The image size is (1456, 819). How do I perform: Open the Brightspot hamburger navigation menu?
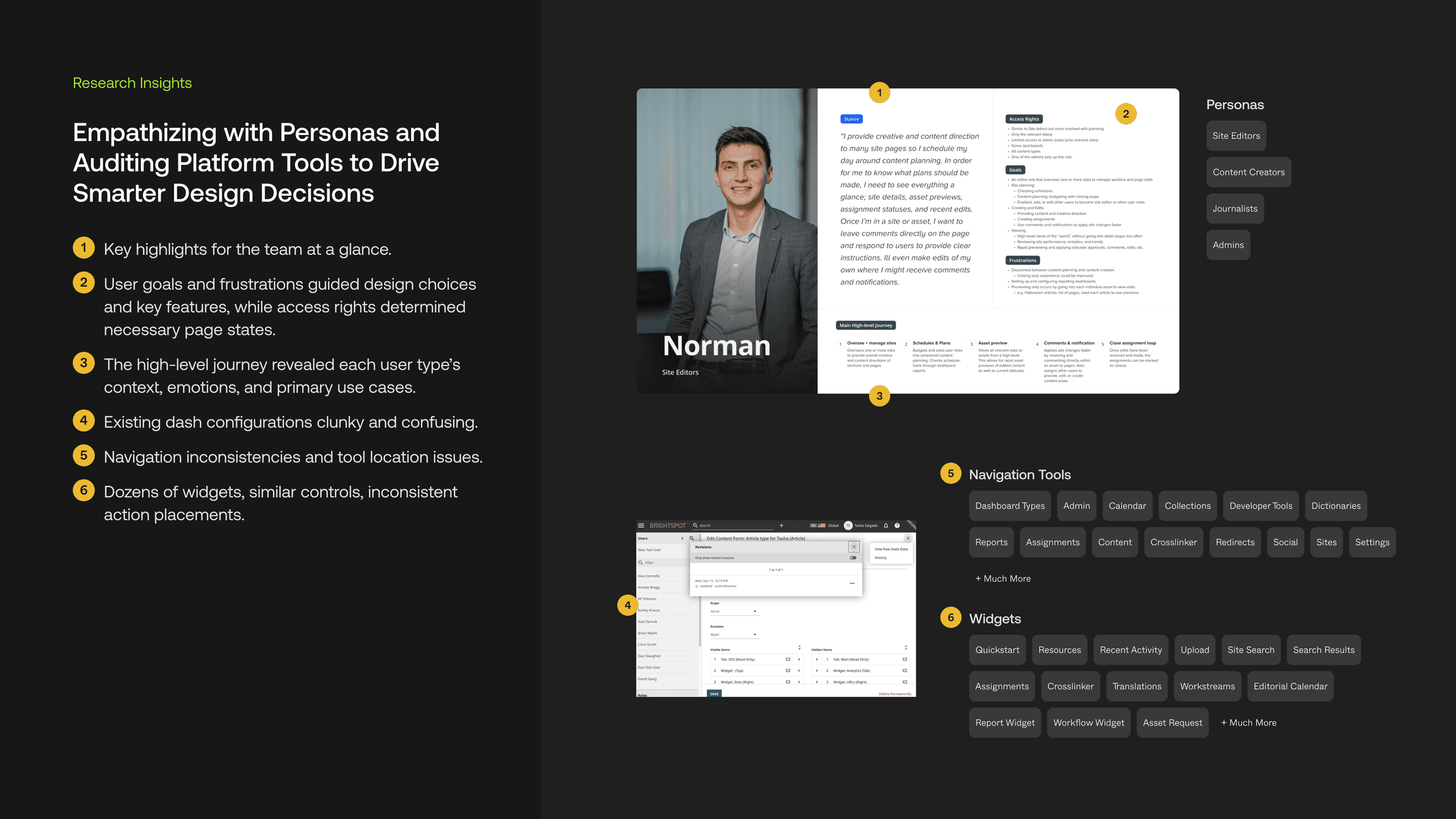click(641, 526)
